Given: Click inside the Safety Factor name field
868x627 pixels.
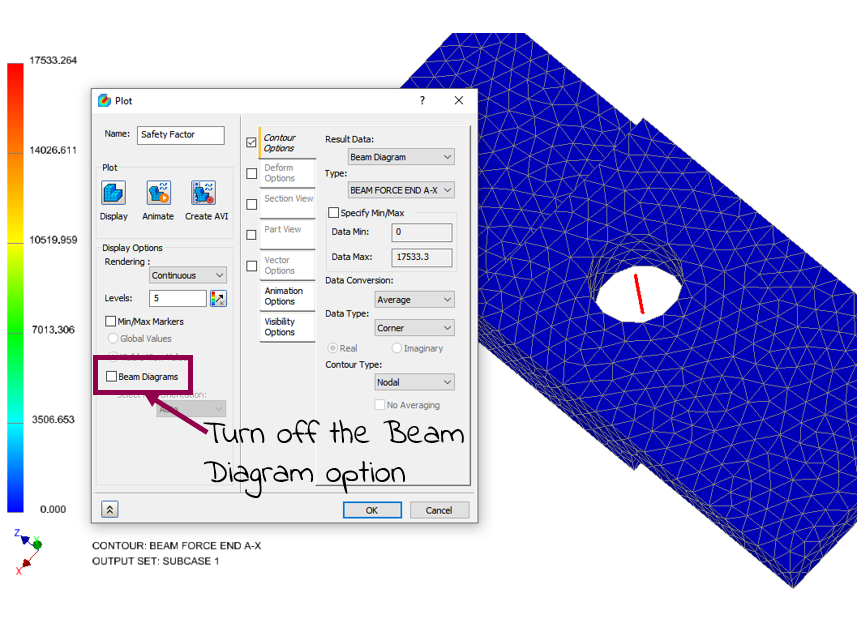Looking at the screenshot, I should (x=180, y=135).
